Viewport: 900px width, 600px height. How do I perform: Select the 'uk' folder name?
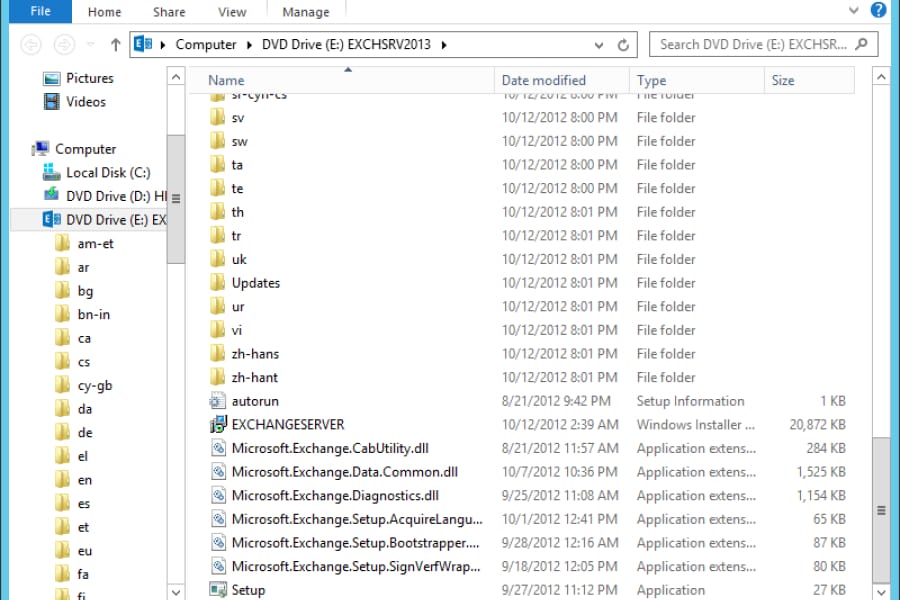coord(239,259)
